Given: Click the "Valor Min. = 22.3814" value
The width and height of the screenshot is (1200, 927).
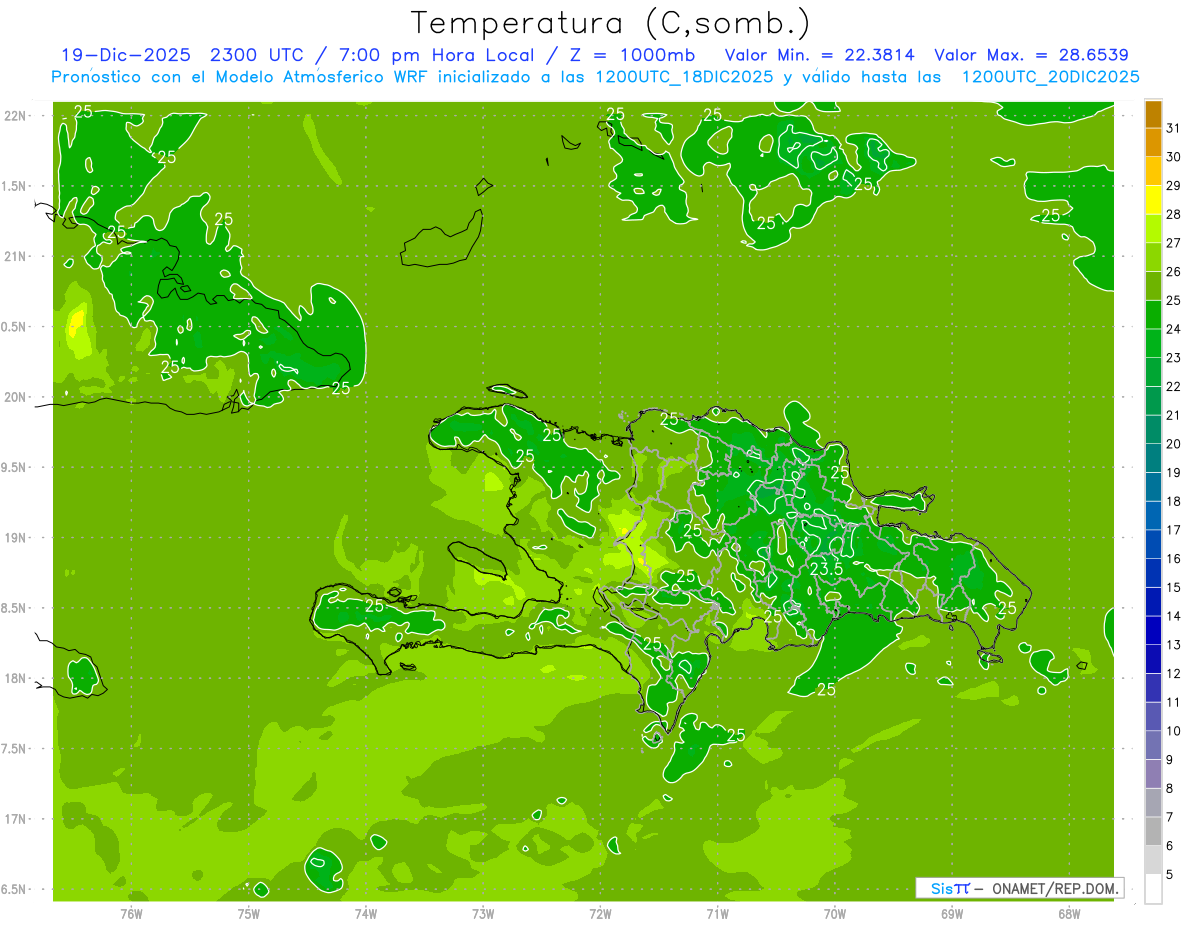Looking at the screenshot, I should [819, 55].
